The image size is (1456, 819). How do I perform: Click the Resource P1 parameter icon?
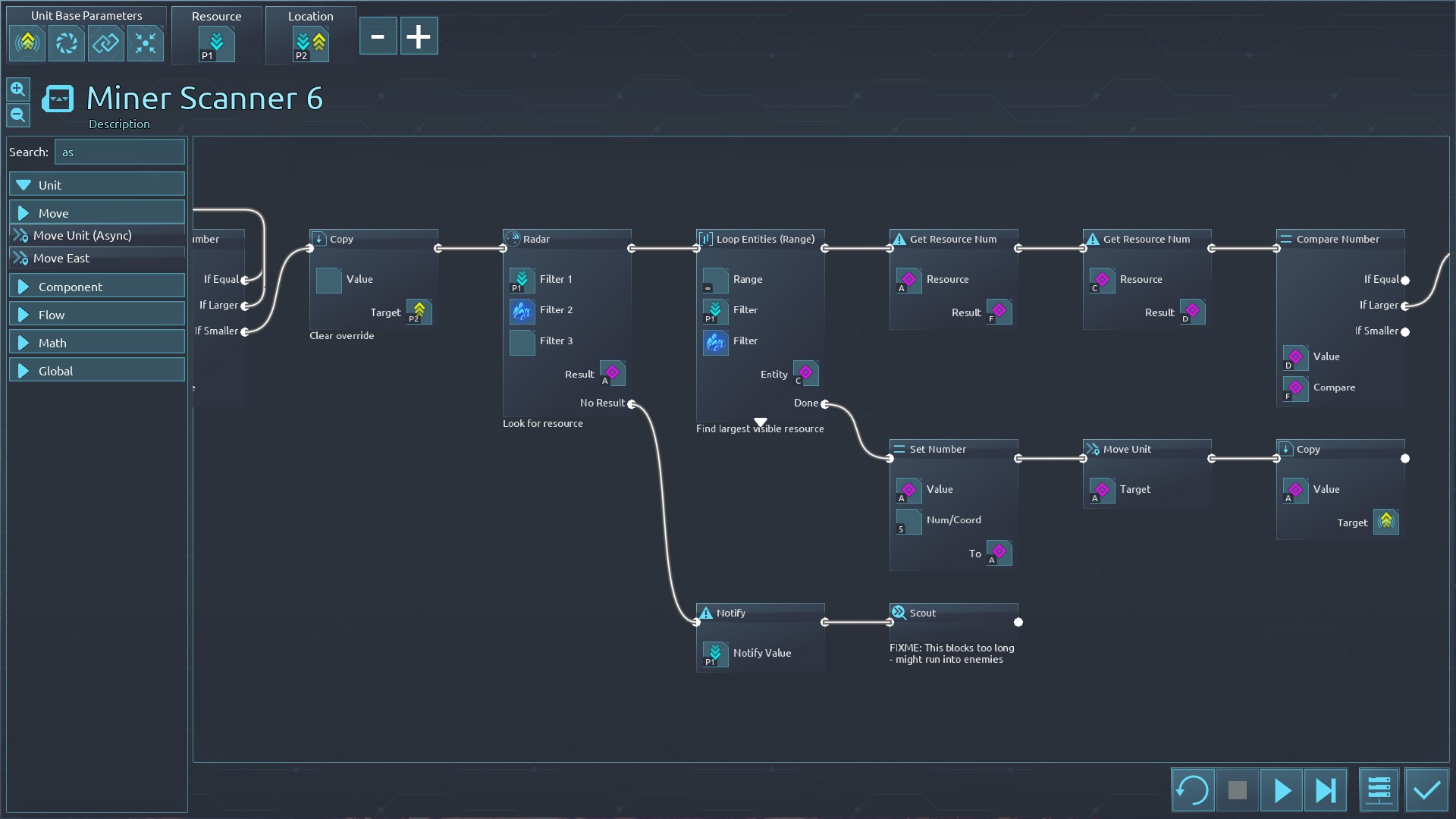[216, 44]
